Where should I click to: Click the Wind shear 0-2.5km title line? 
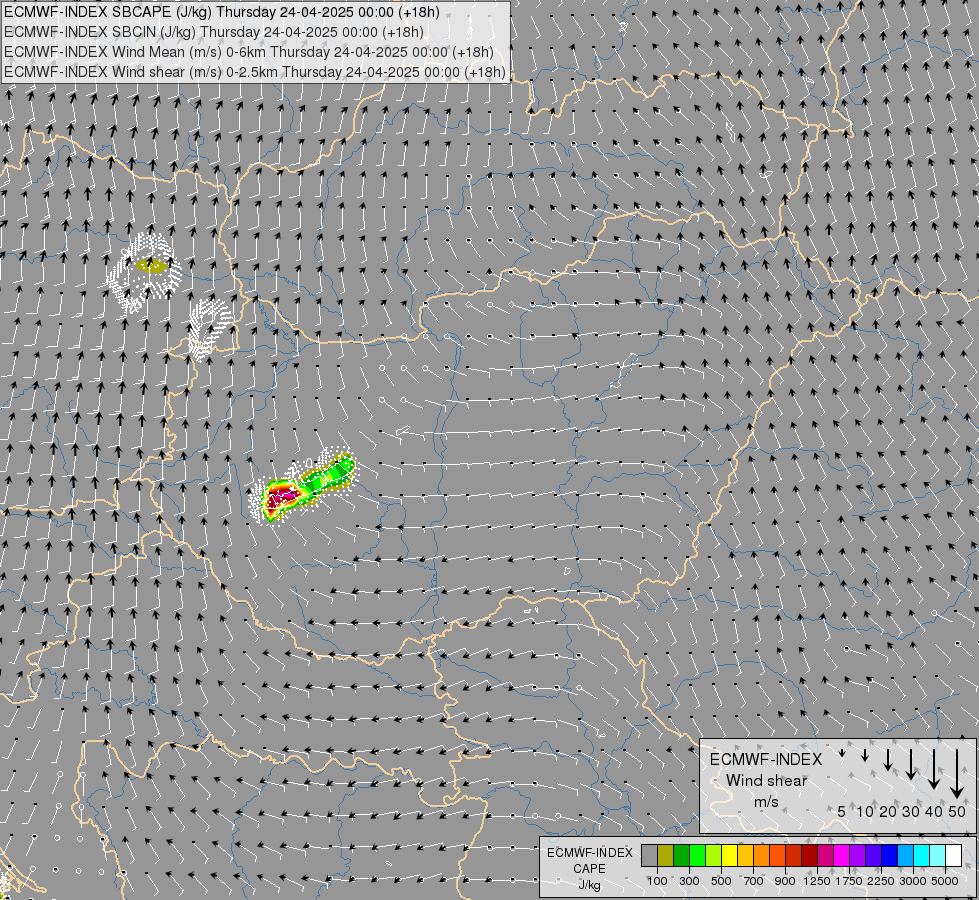pos(255,72)
